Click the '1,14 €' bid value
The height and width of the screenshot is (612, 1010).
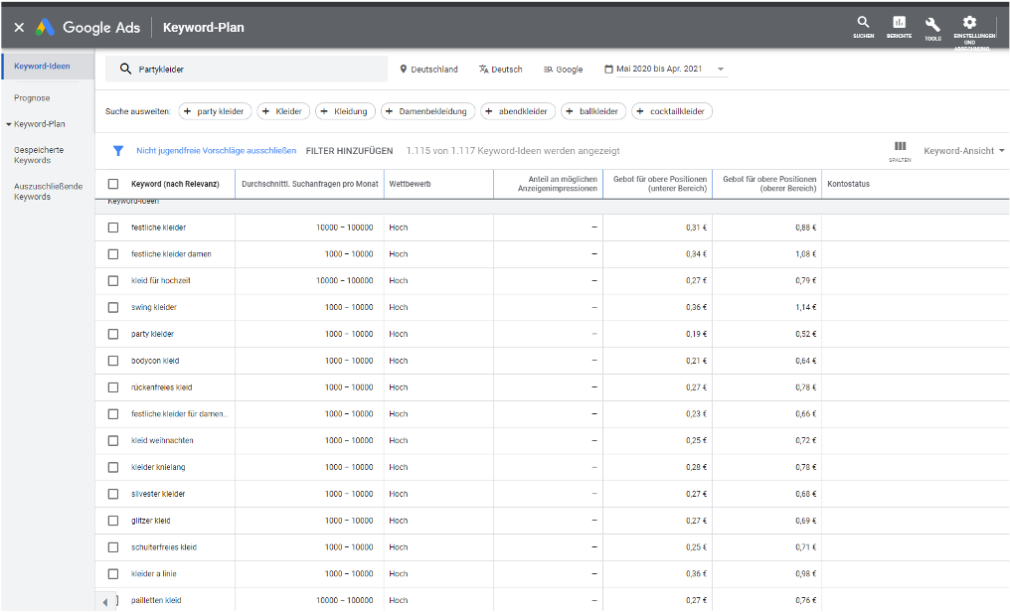(806, 307)
